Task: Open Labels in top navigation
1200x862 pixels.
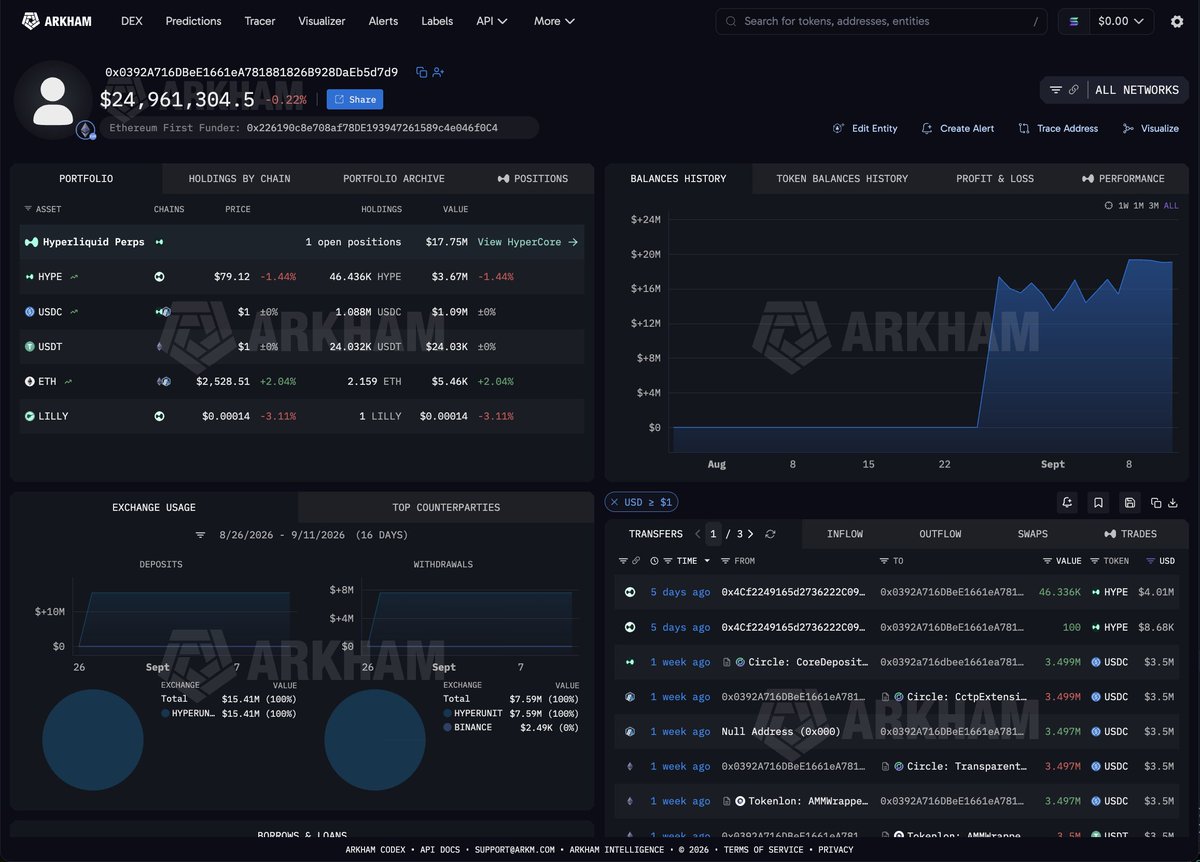Action: 437,21
